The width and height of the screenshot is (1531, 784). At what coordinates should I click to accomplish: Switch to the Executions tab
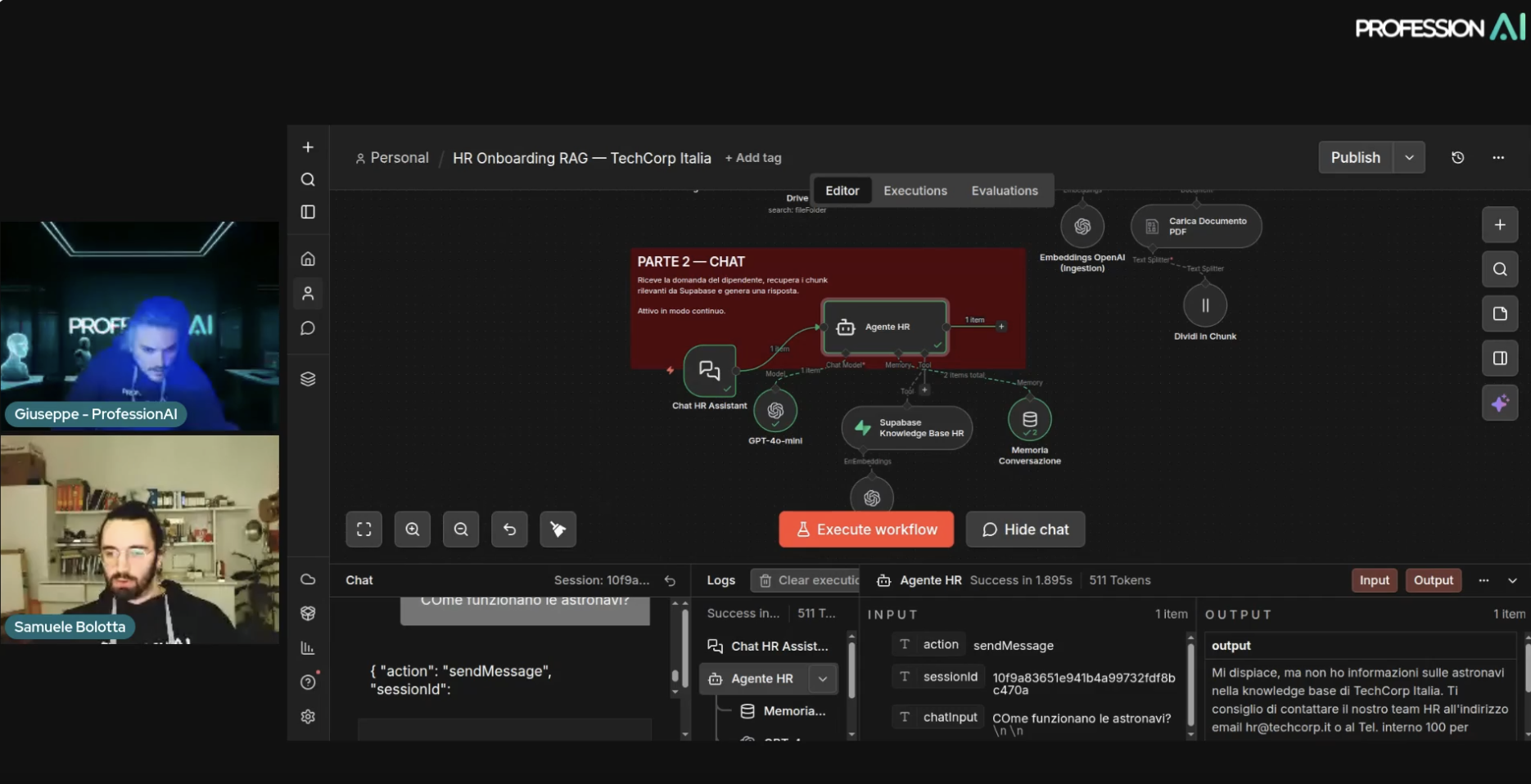915,191
